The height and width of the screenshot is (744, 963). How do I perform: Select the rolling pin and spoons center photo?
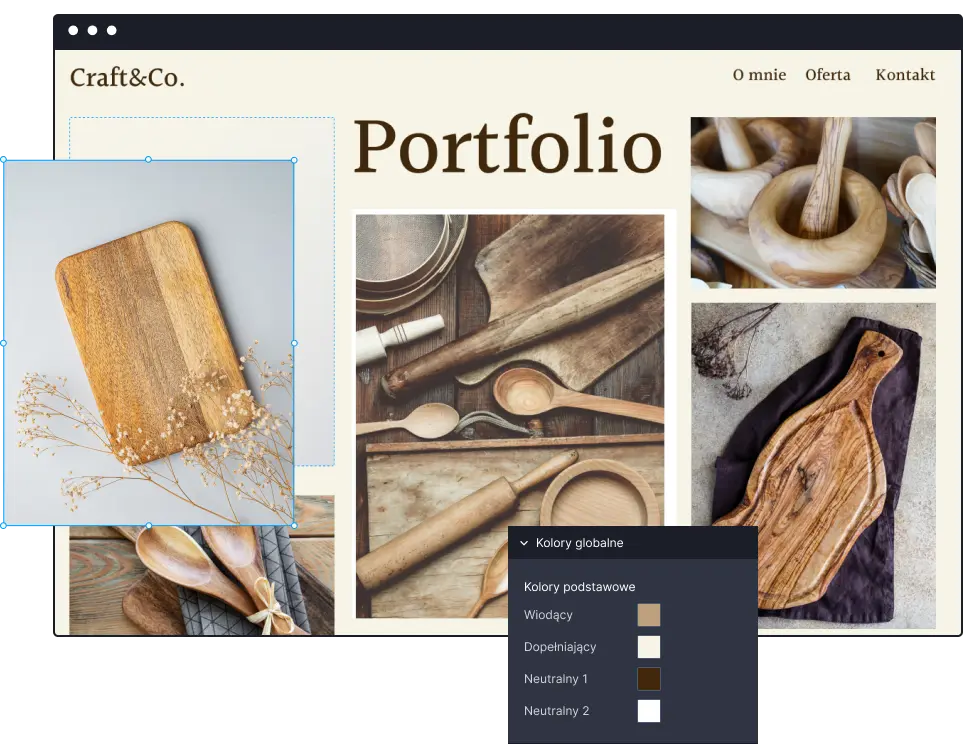pyautogui.click(x=510, y=415)
